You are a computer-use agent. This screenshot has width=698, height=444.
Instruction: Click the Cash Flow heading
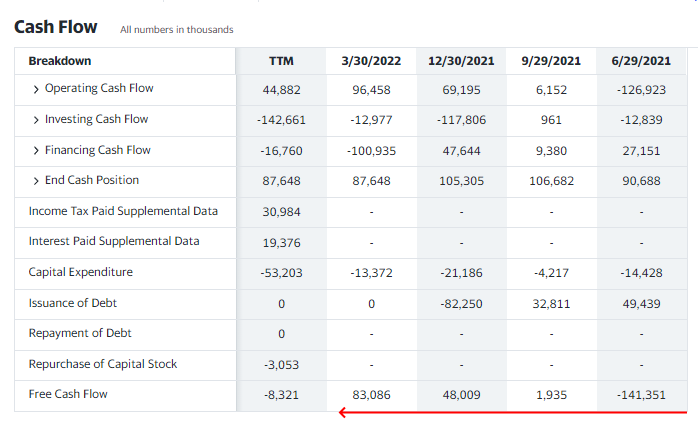click(x=55, y=27)
